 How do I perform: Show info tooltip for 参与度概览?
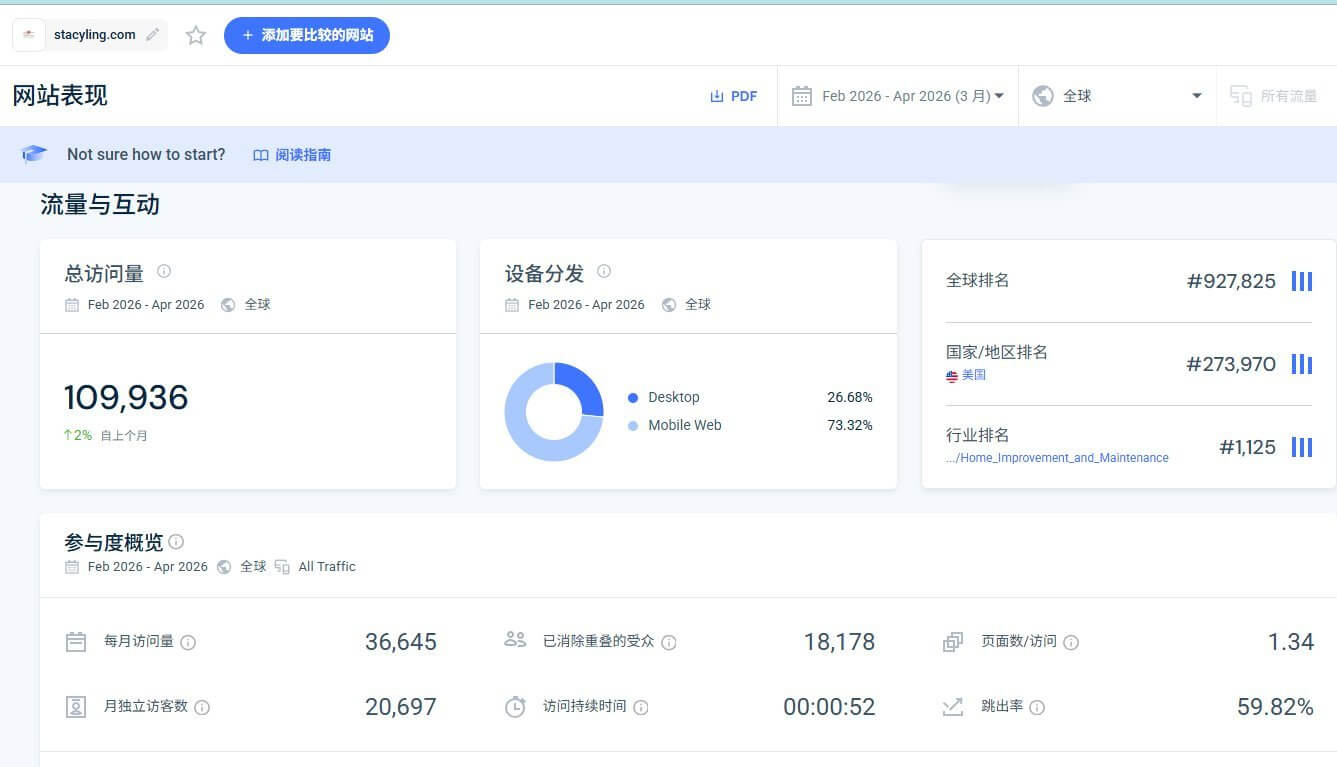pos(176,542)
